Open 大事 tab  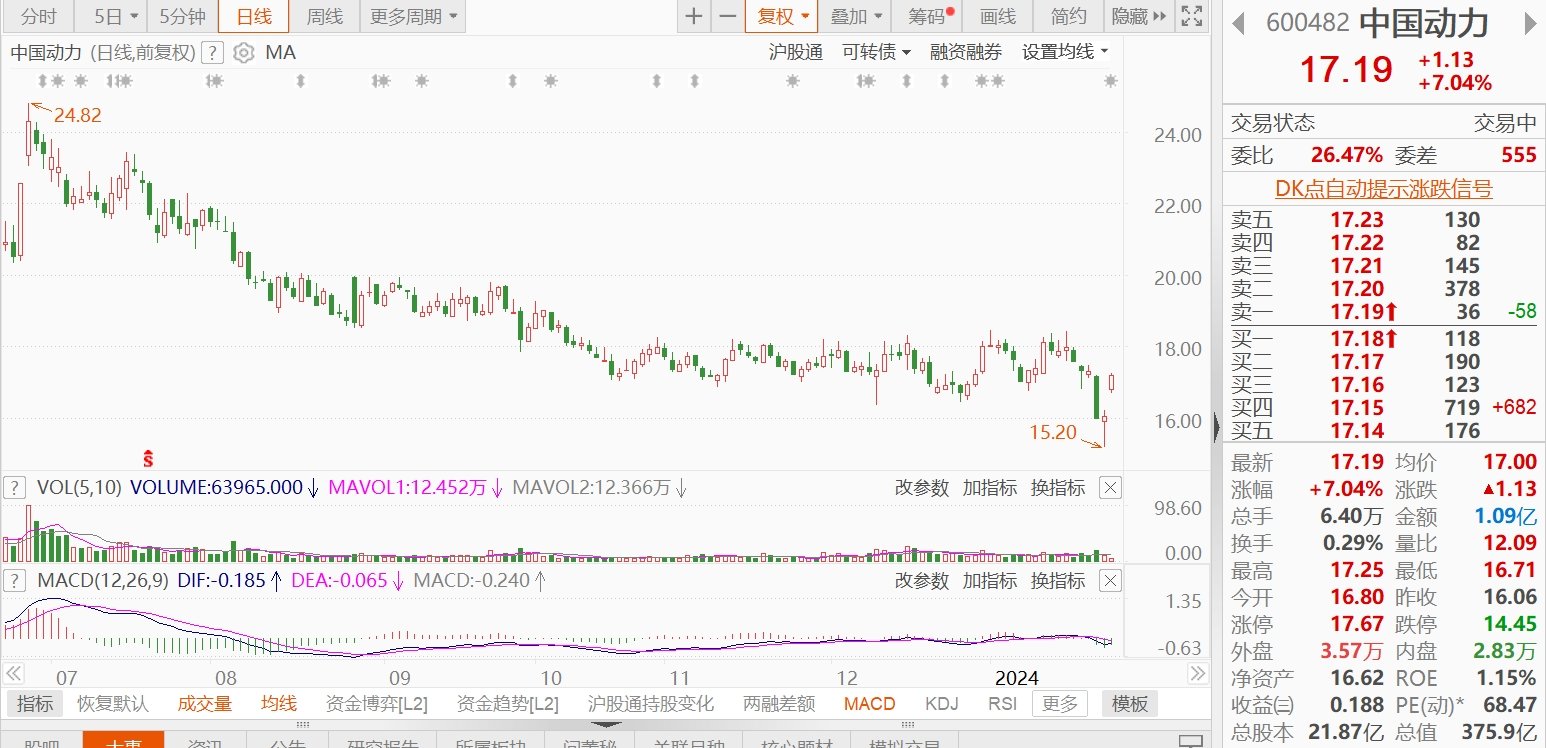(x=123, y=741)
